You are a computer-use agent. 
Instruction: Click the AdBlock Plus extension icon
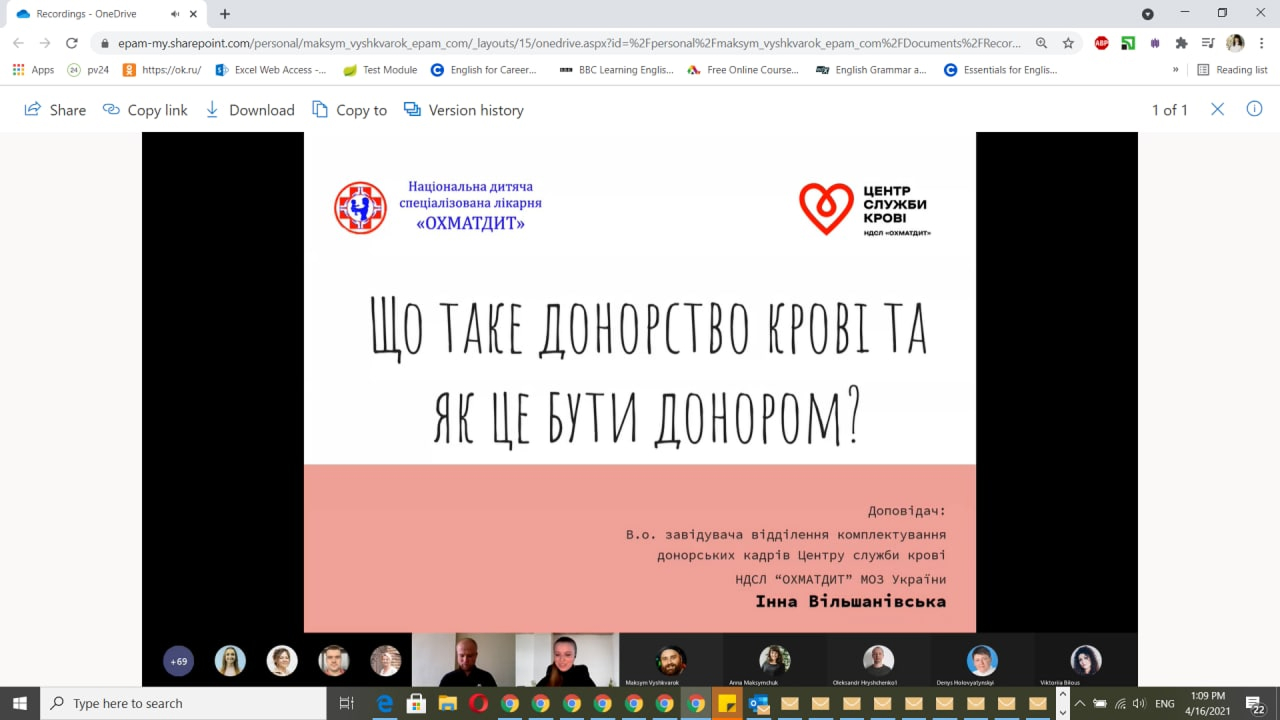1101,43
